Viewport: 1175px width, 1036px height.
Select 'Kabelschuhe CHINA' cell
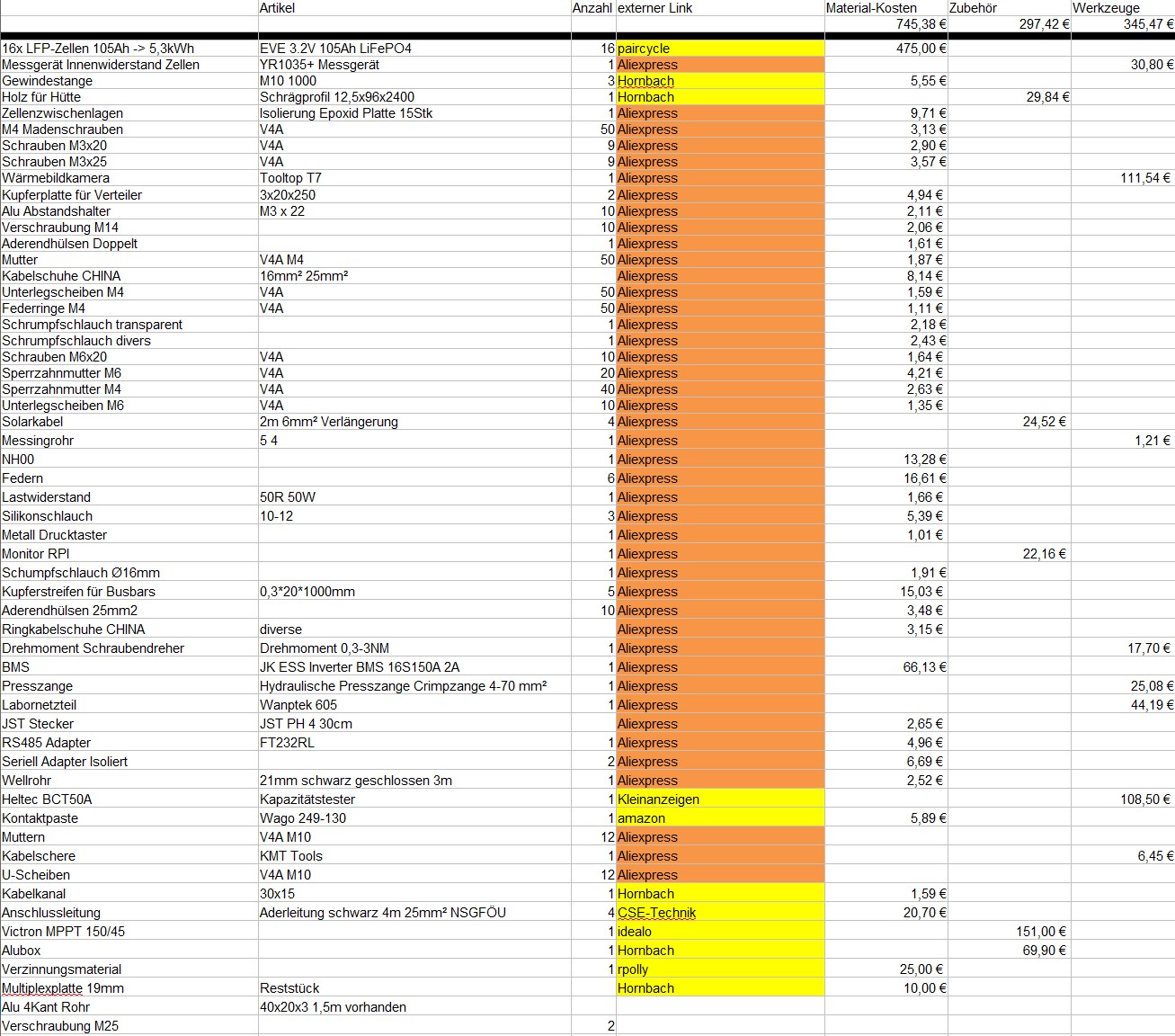pos(129,276)
